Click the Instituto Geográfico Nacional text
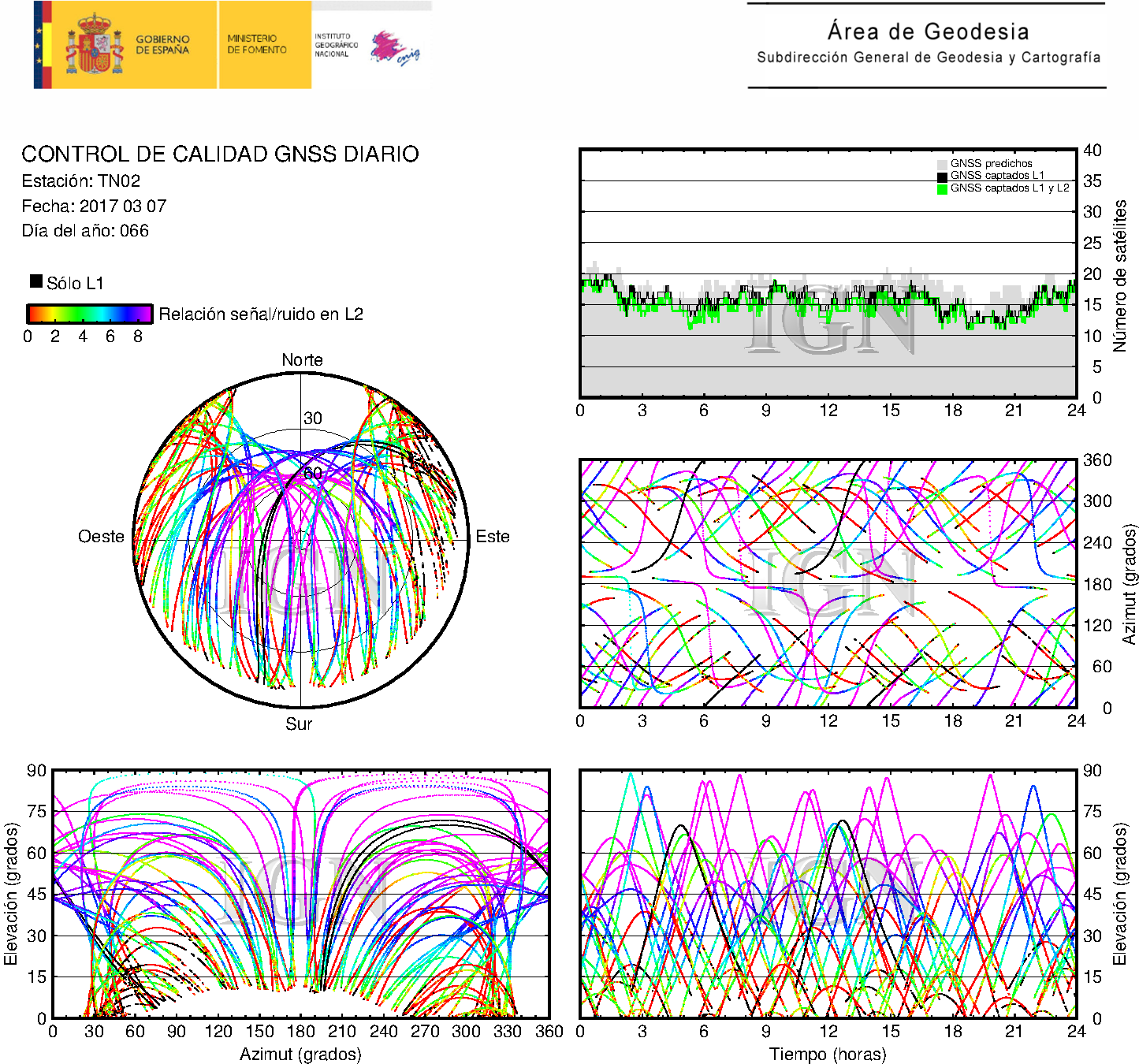The height and width of the screenshot is (1064, 1139). 336,45
